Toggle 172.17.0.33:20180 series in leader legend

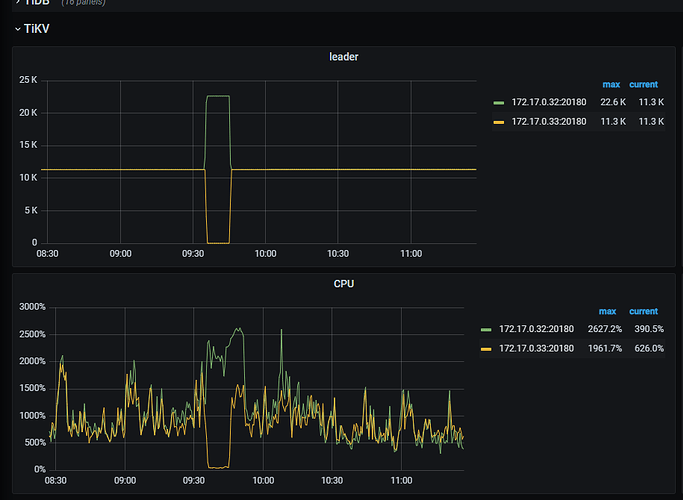(x=548, y=121)
